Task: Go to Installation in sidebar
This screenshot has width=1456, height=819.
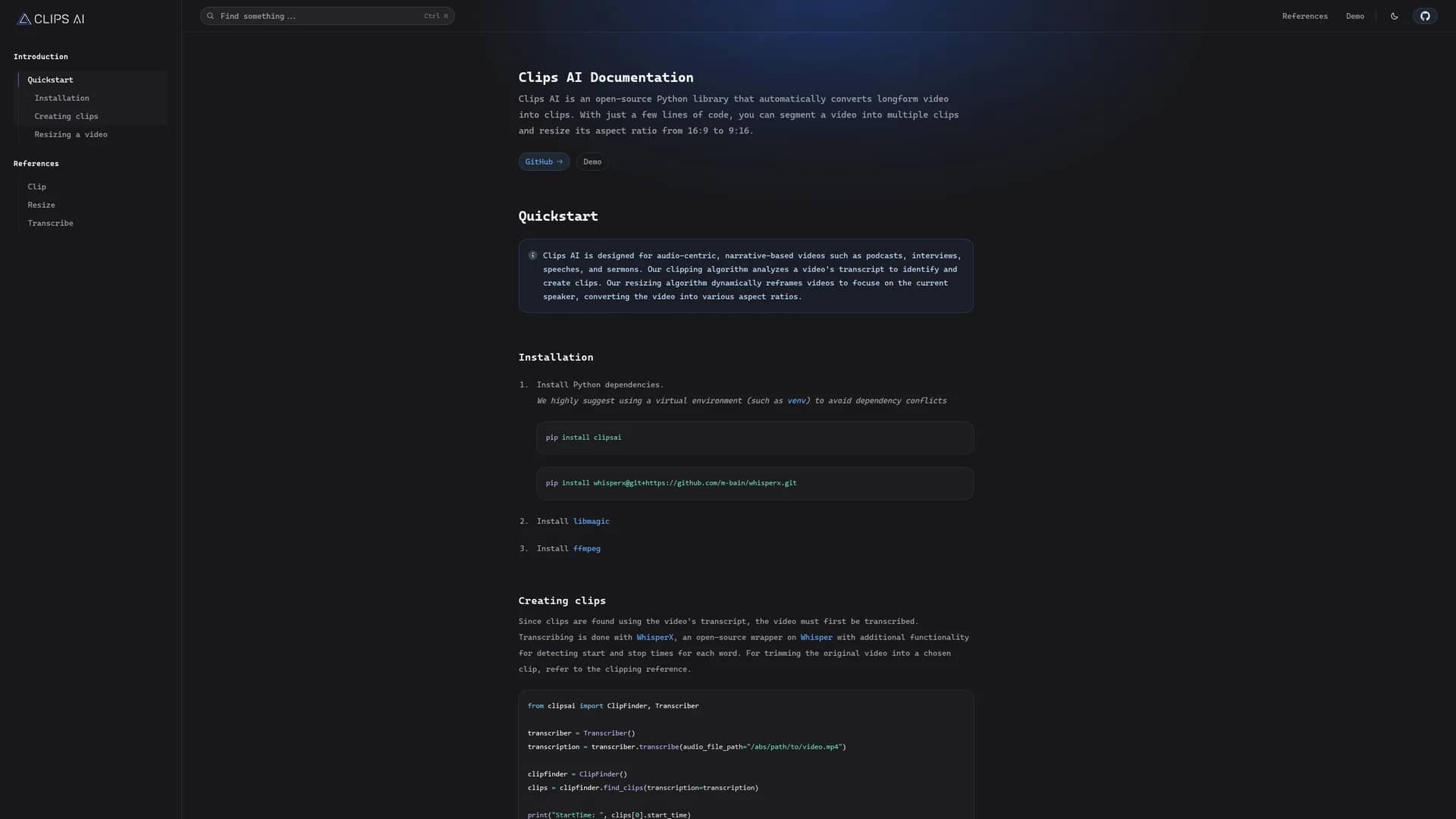Action: tap(61, 98)
